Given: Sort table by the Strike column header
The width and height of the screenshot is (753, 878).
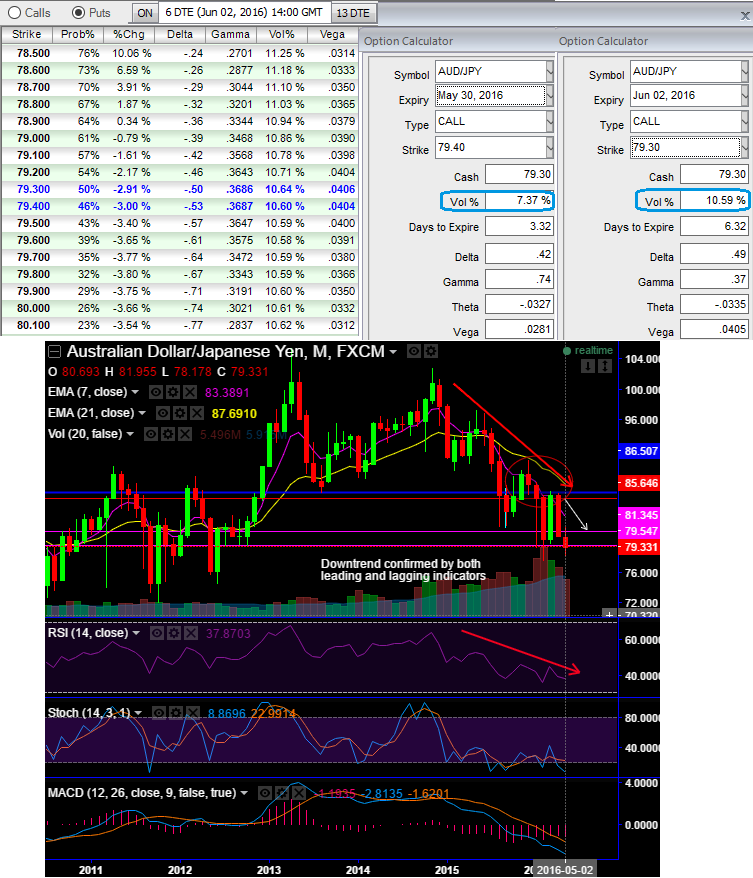Looking at the screenshot, I should [x=27, y=34].
